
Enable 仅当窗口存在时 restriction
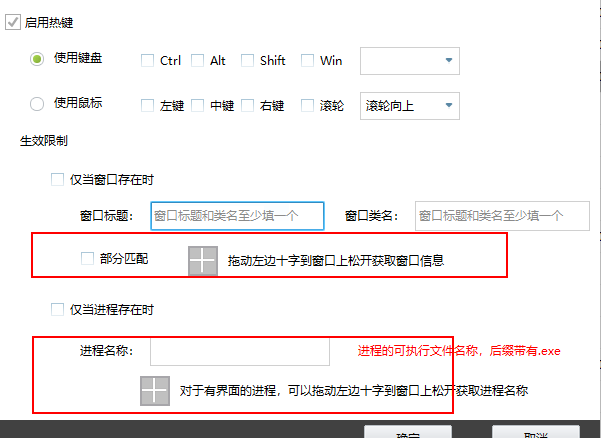point(57,179)
